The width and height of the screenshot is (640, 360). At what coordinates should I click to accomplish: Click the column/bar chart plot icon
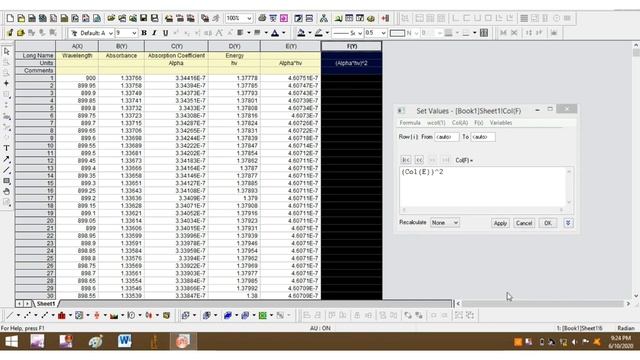tap(62, 316)
